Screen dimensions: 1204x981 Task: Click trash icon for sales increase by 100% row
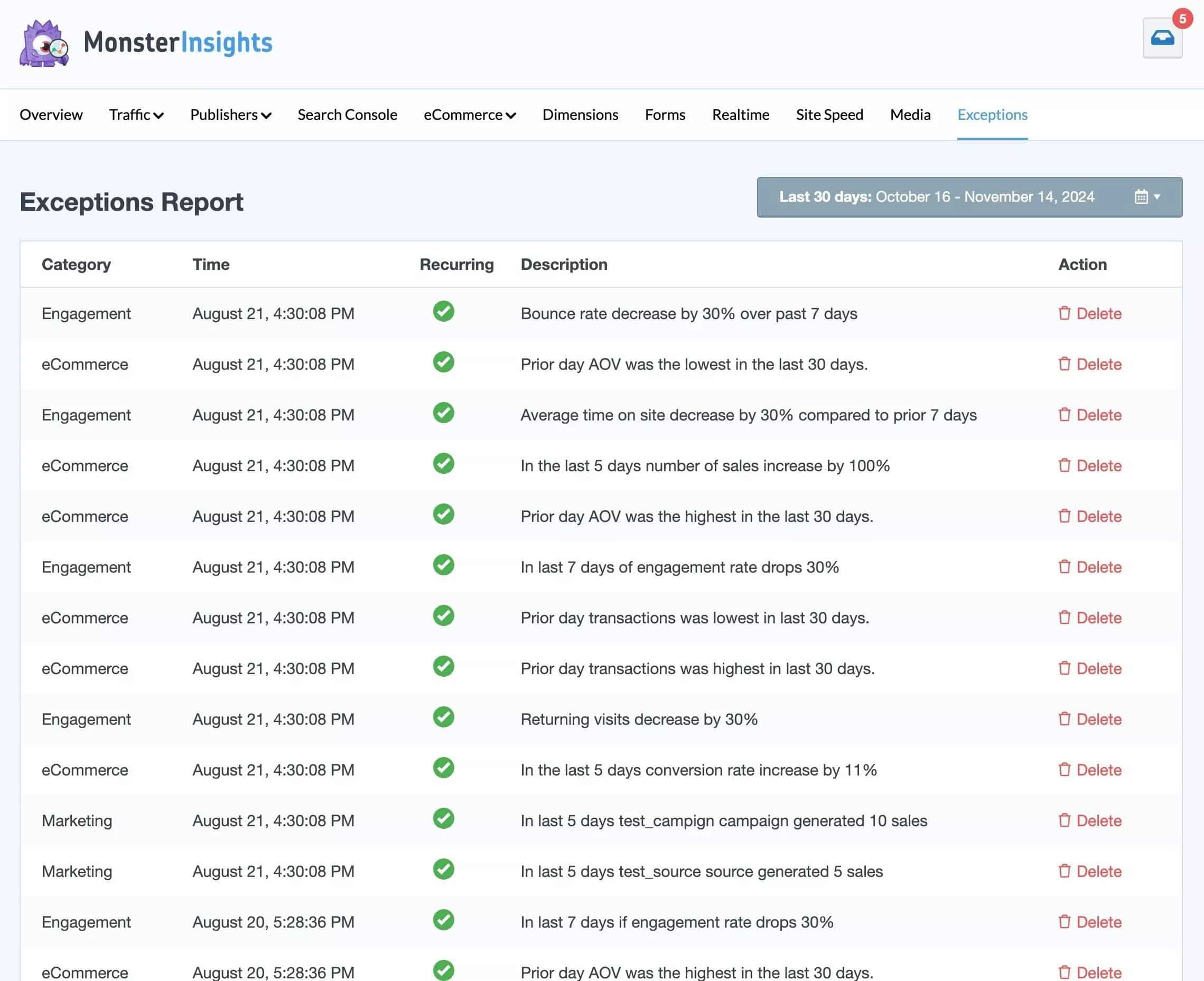(1064, 465)
